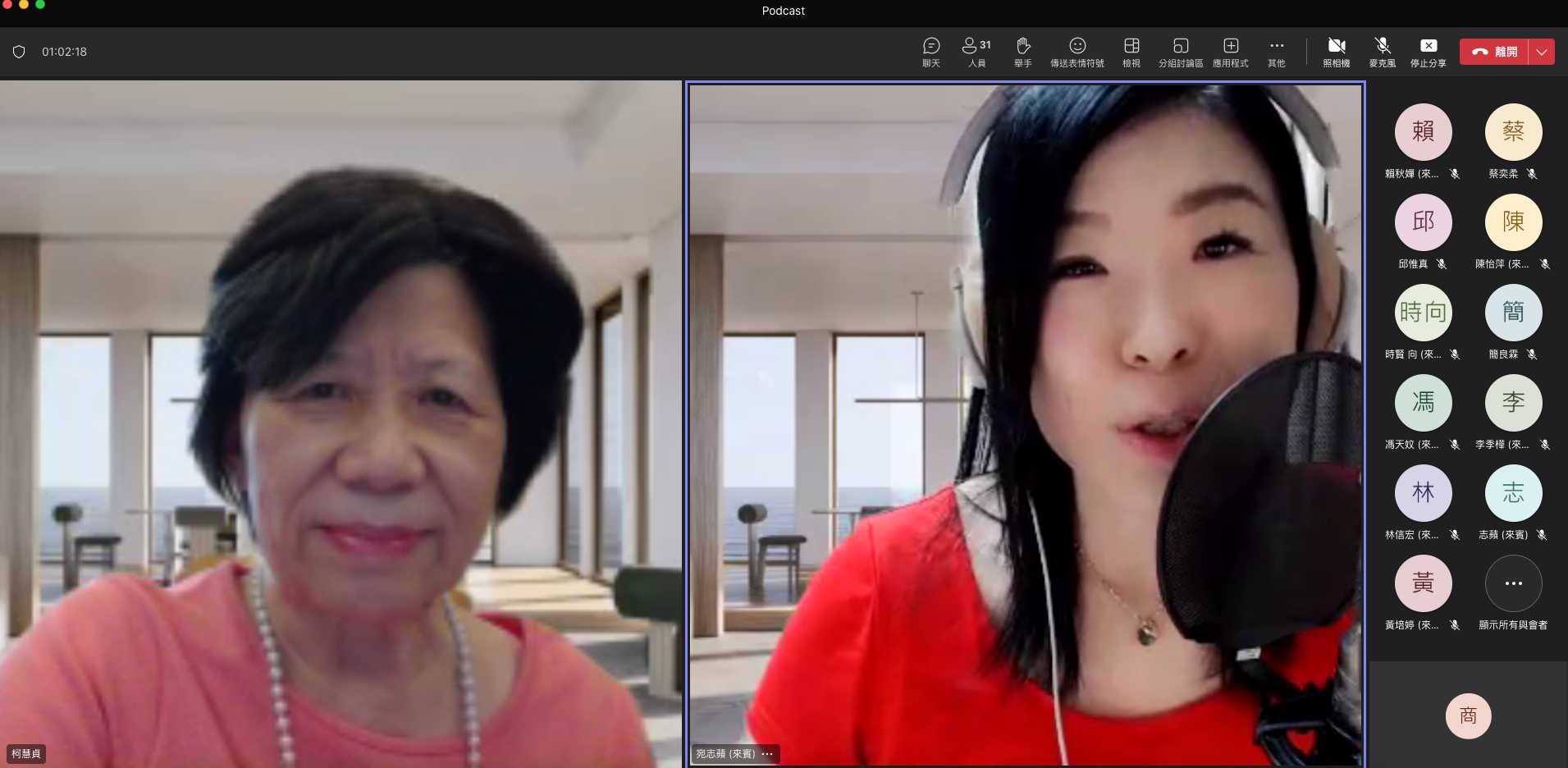Select the 馮 participant avatar
The height and width of the screenshot is (768, 1568).
click(1424, 403)
